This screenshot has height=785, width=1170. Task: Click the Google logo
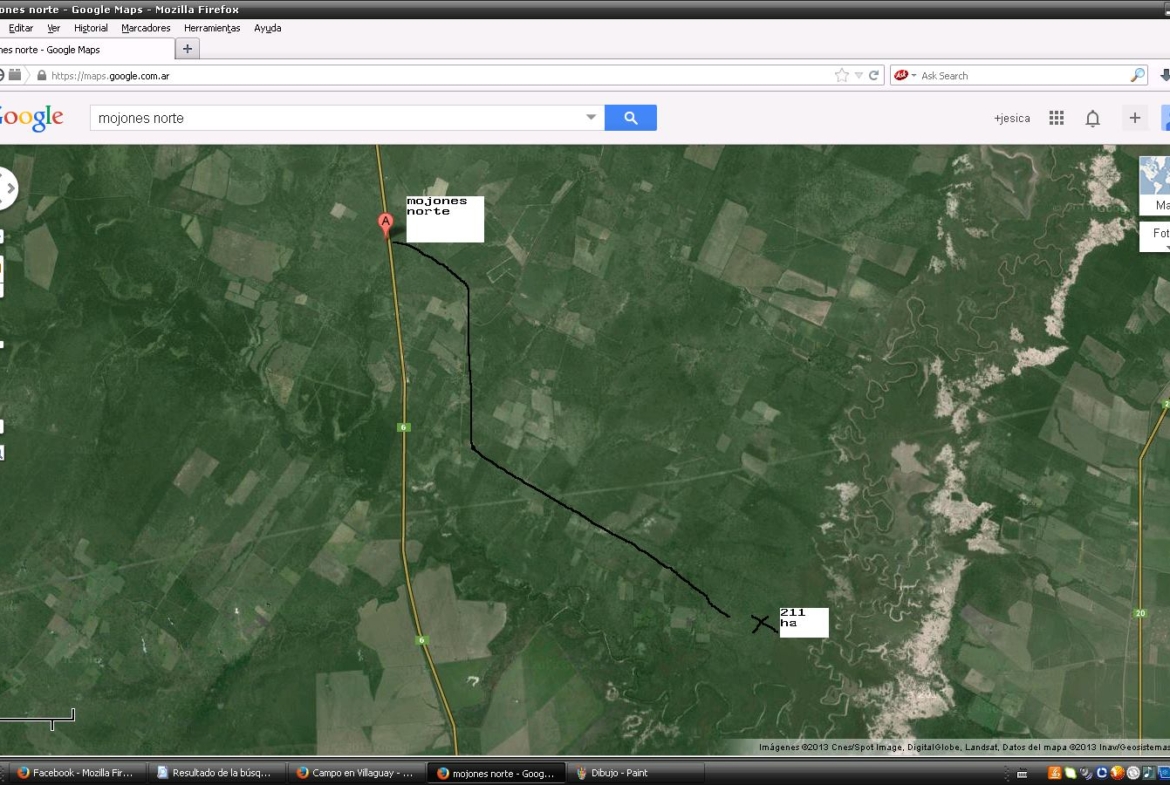pyautogui.click(x=32, y=118)
